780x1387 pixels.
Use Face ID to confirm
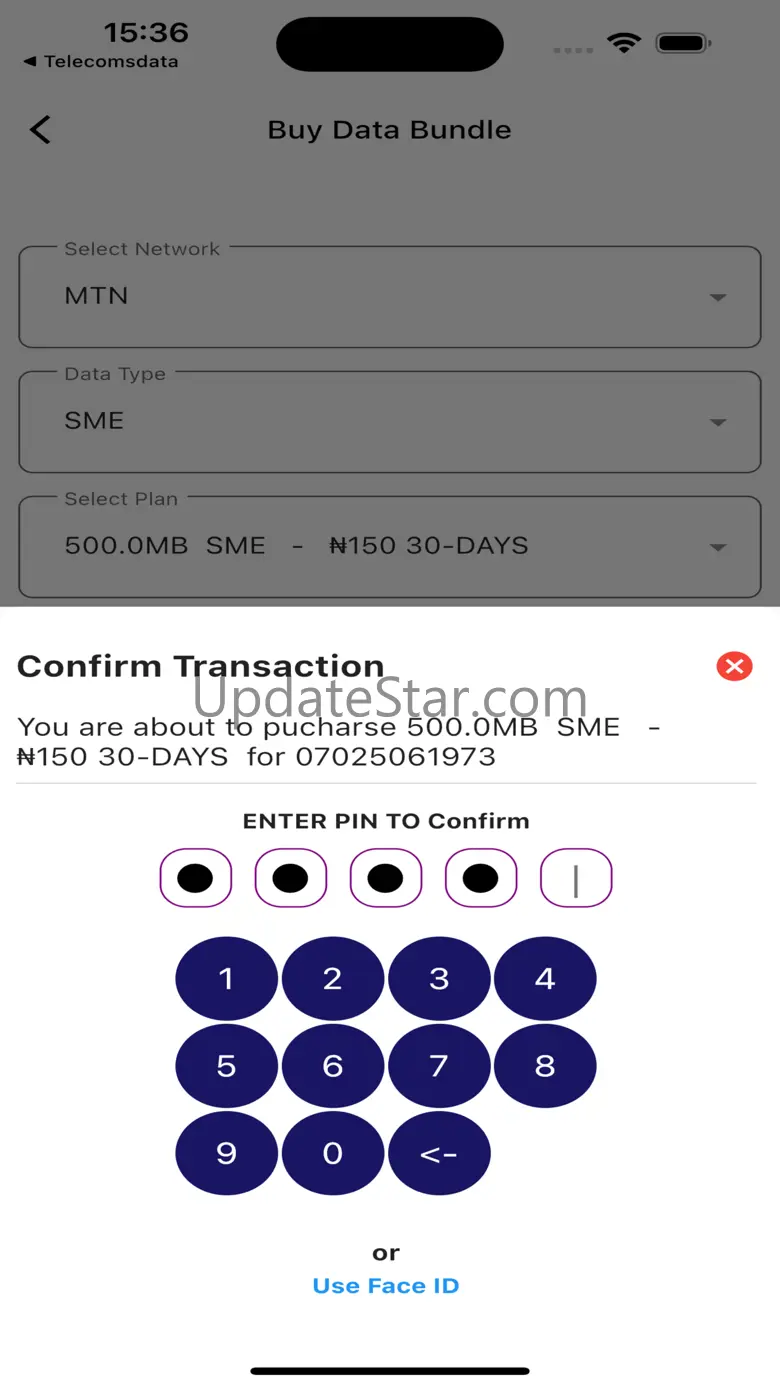coord(386,1286)
